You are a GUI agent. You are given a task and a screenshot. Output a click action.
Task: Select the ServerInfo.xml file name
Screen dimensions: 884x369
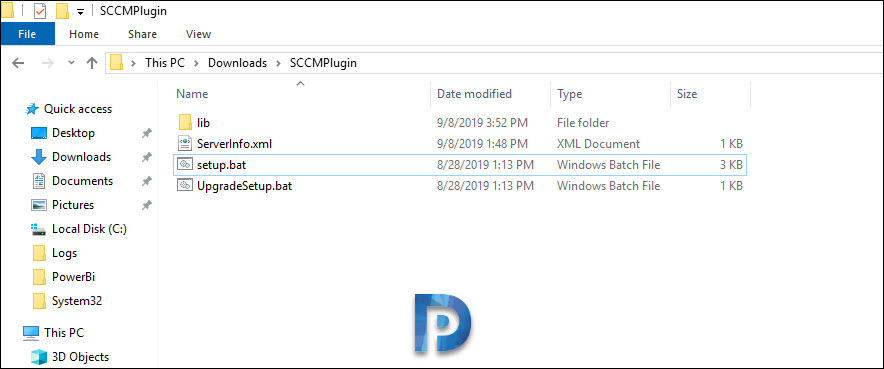point(235,144)
